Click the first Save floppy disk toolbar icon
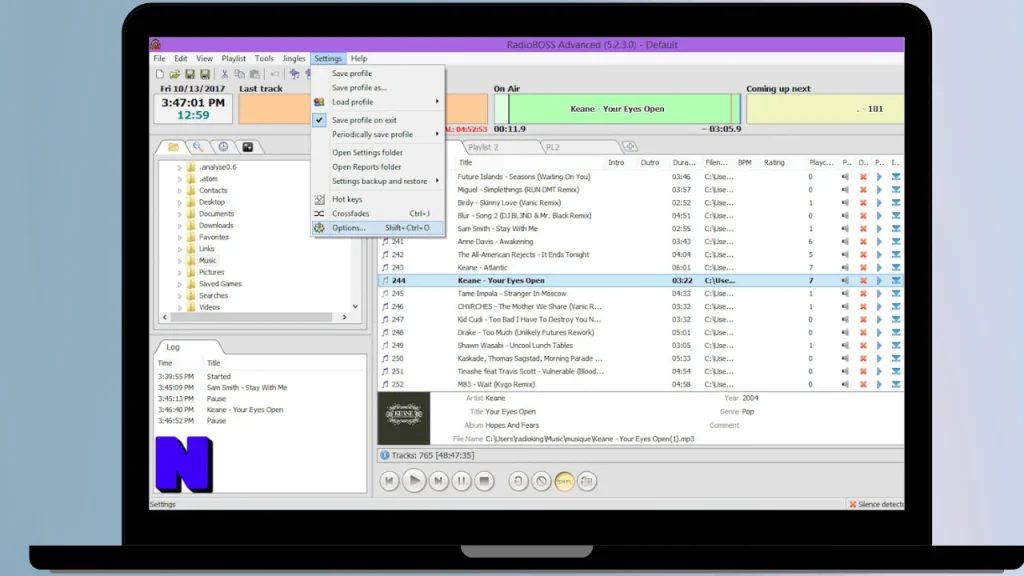 [x=189, y=74]
